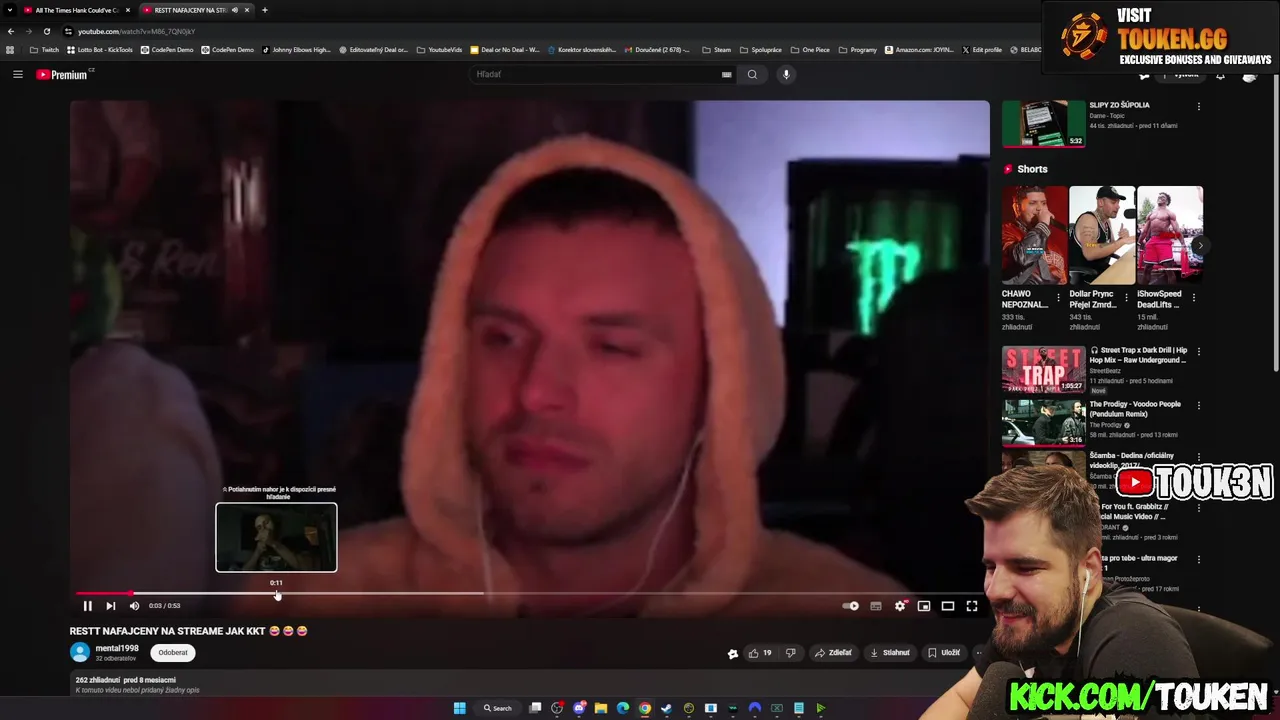Open options for CHAWO NEPOZNAL short

[x=1058, y=297]
